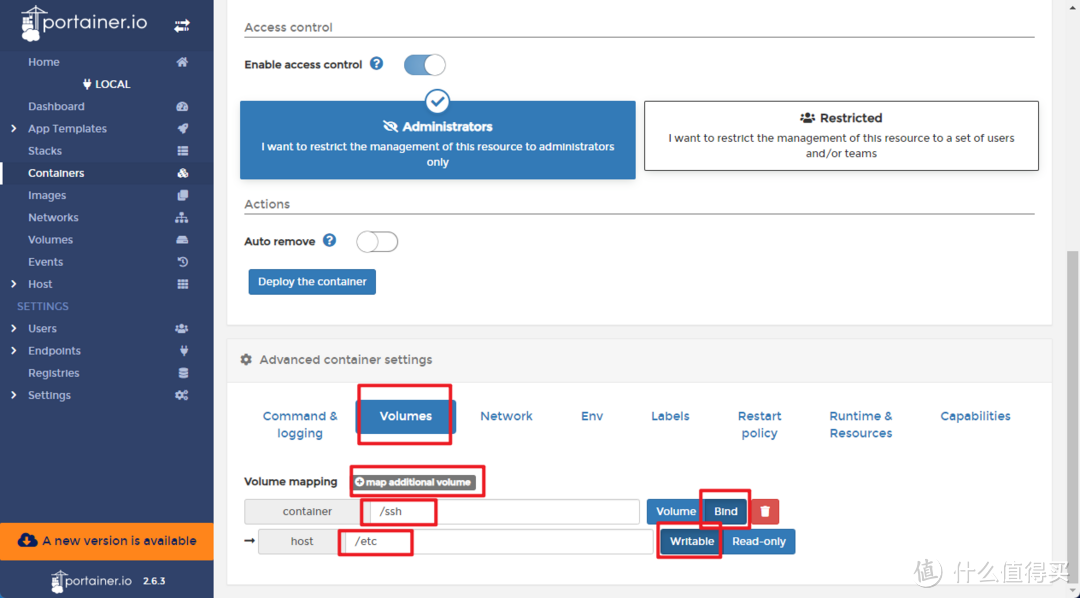
Task: Click help icon next to Enable access control
Action: [376, 64]
